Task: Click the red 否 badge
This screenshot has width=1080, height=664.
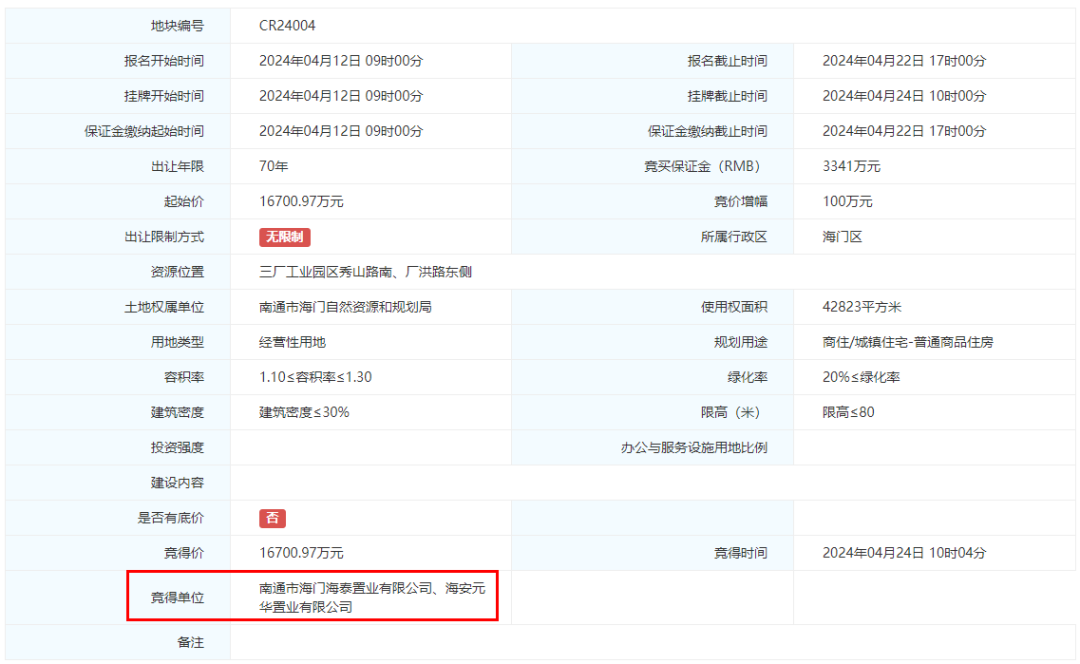Action: pyautogui.click(x=272, y=518)
